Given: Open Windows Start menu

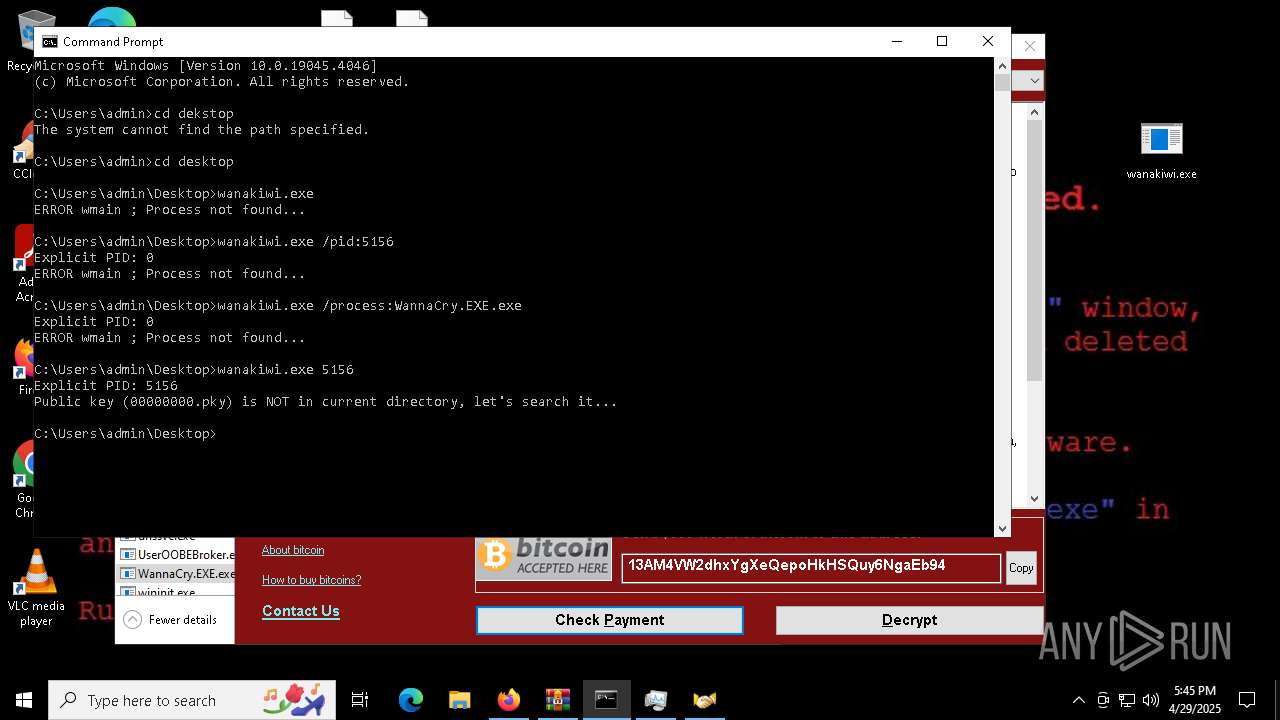Looking at the screenshot, I should click(24, 700).
